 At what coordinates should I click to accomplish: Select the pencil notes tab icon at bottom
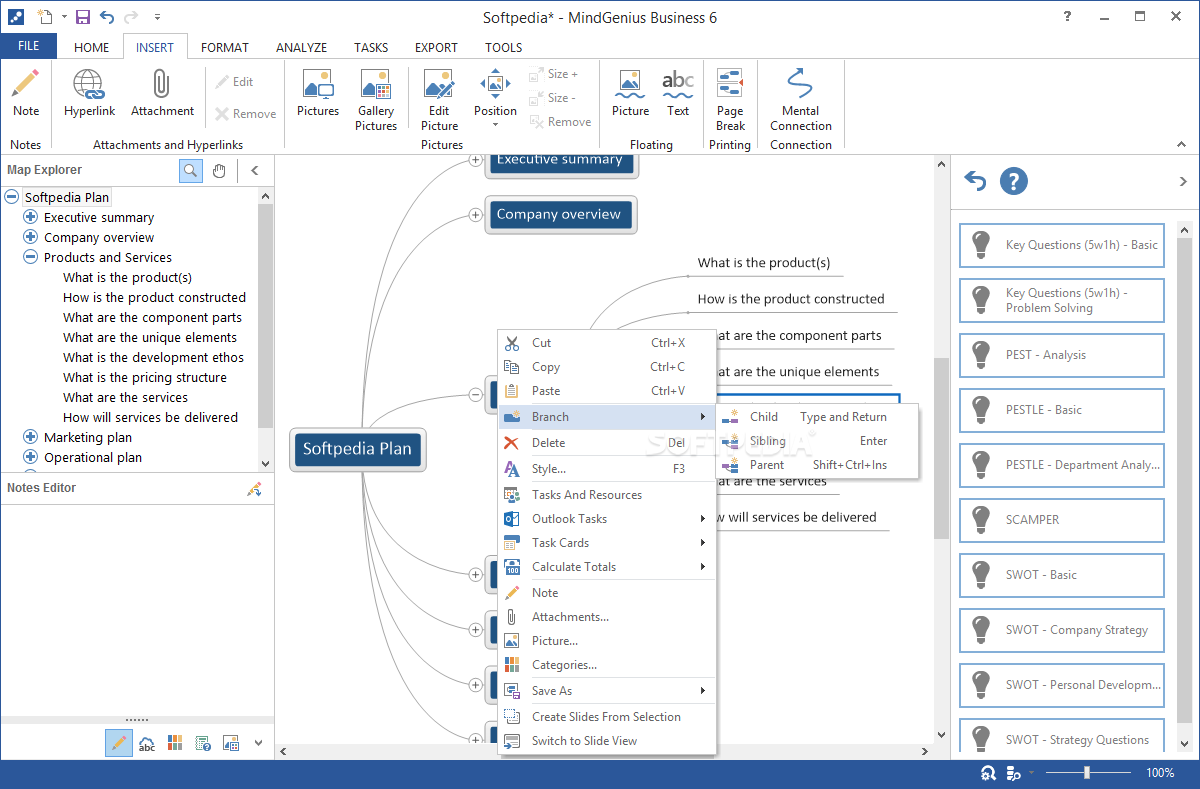(x=119, y=743)
